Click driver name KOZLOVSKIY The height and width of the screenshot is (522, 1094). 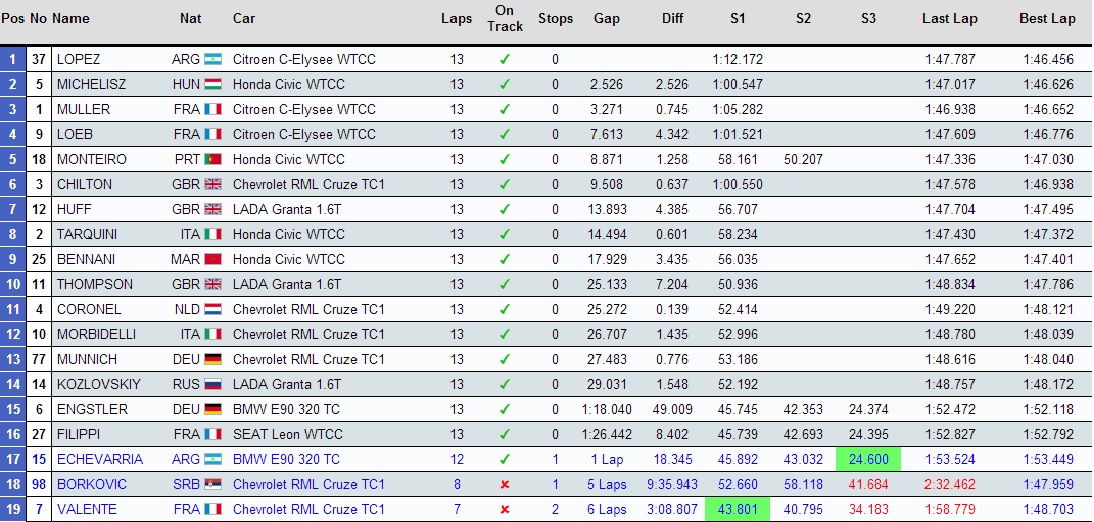[x=98, y=385]
